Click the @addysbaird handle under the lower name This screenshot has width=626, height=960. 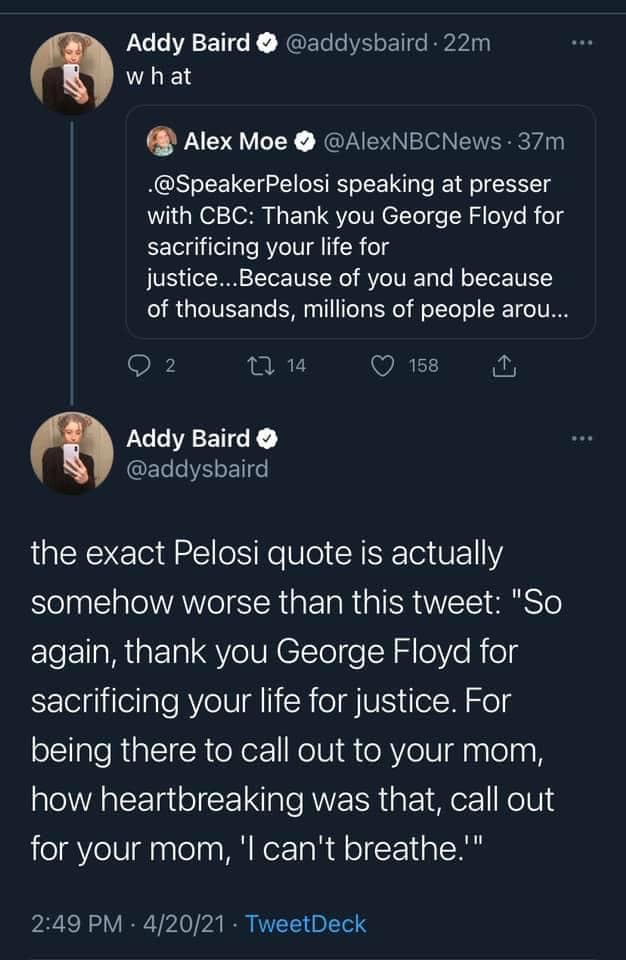[197, 468]
